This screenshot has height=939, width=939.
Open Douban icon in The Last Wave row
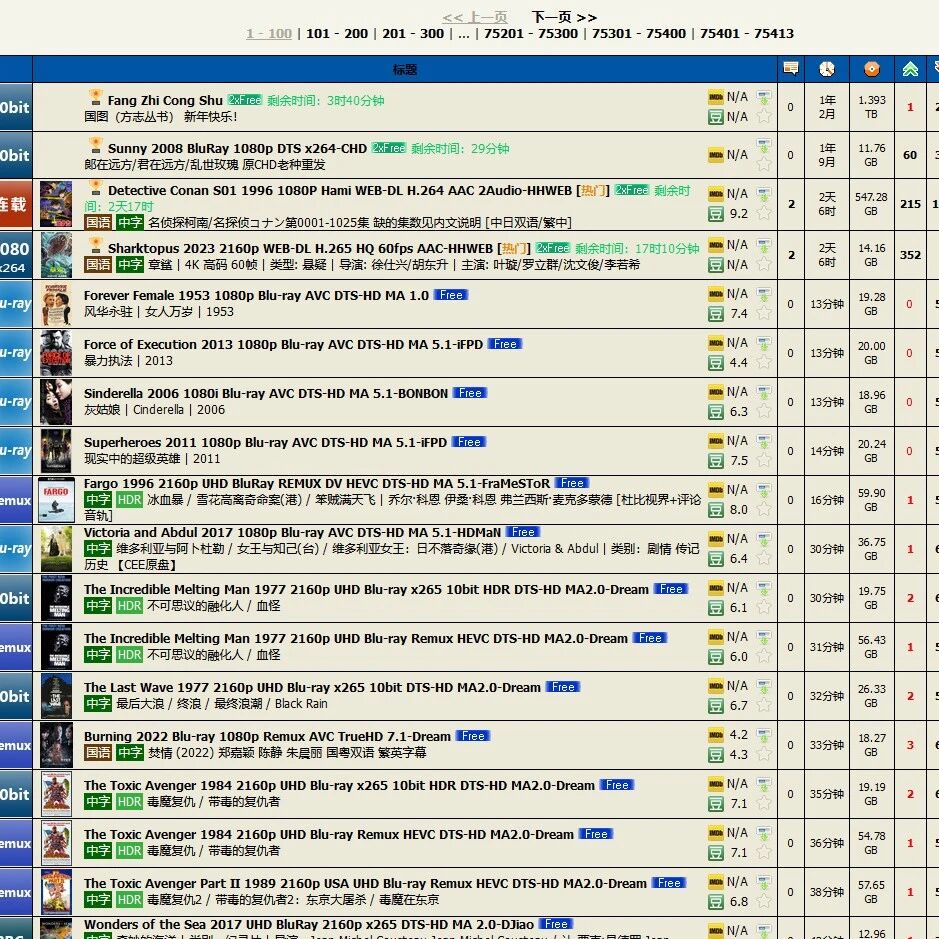[x=716, y=706]
